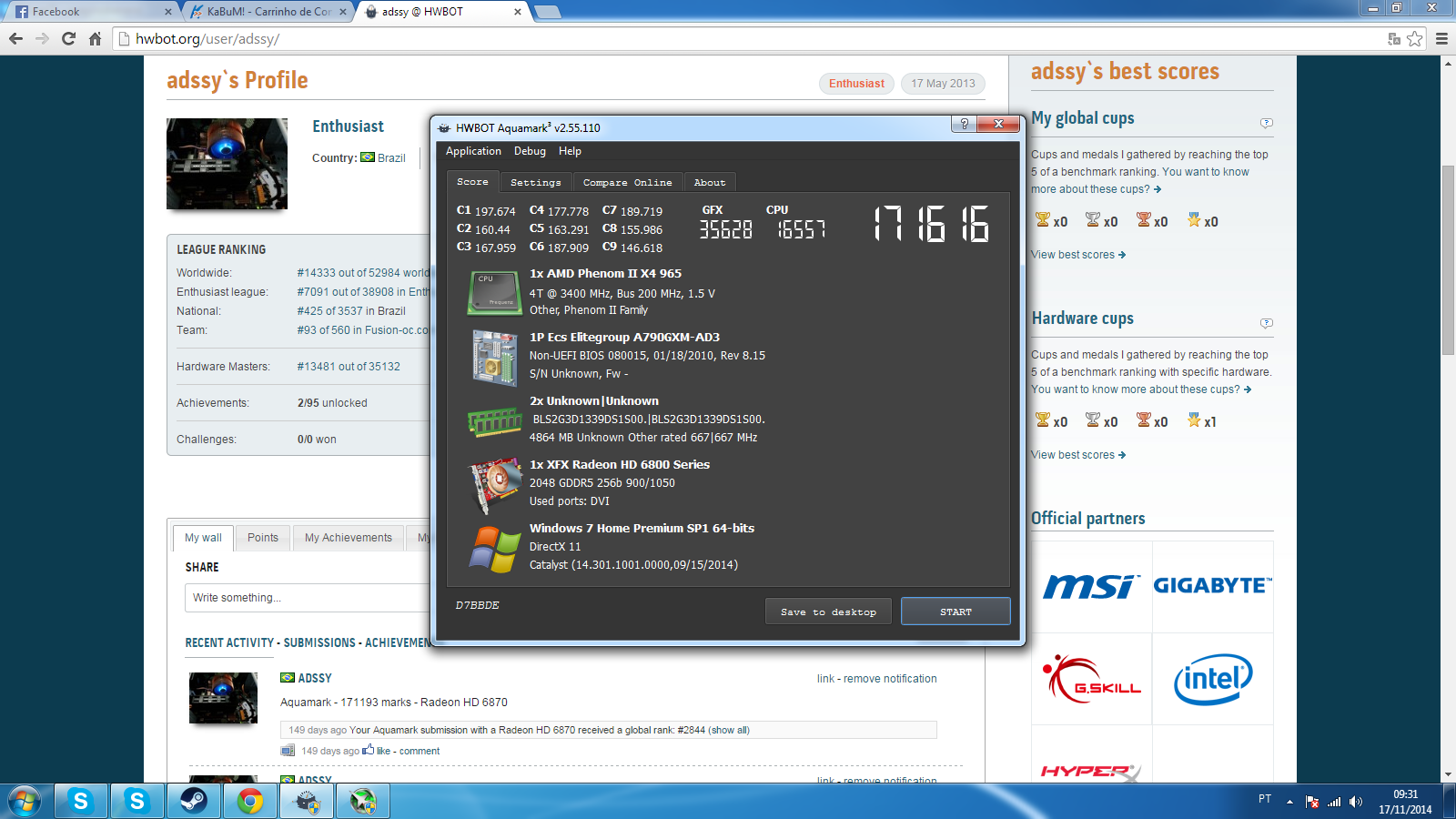This screenshot has width=1456, height=819.
Task: Open Help menu in Aquamark
Action: click(570, 151)
